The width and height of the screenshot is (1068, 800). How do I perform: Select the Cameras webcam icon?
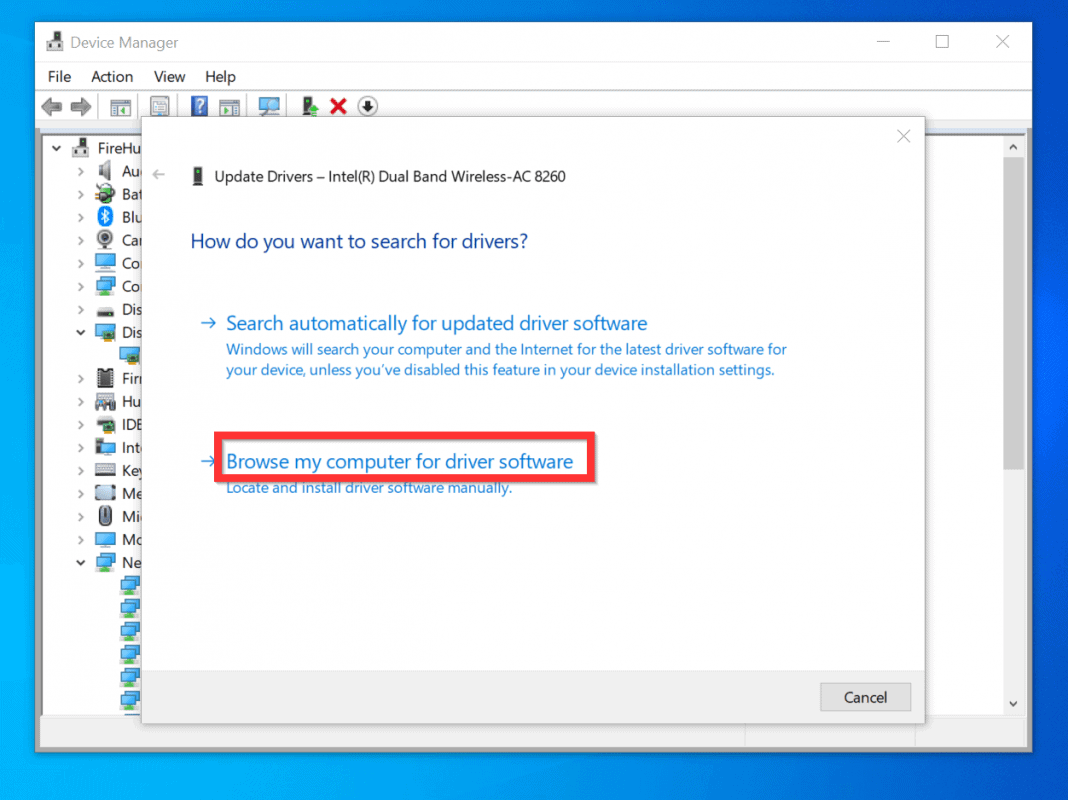tap(105, 239)
